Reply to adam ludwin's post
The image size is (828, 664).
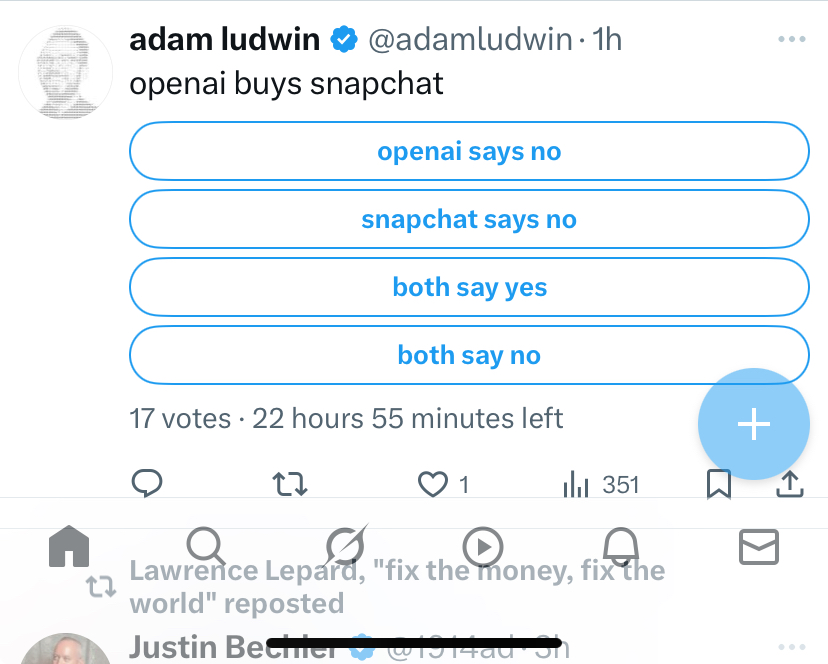(147, 485)
